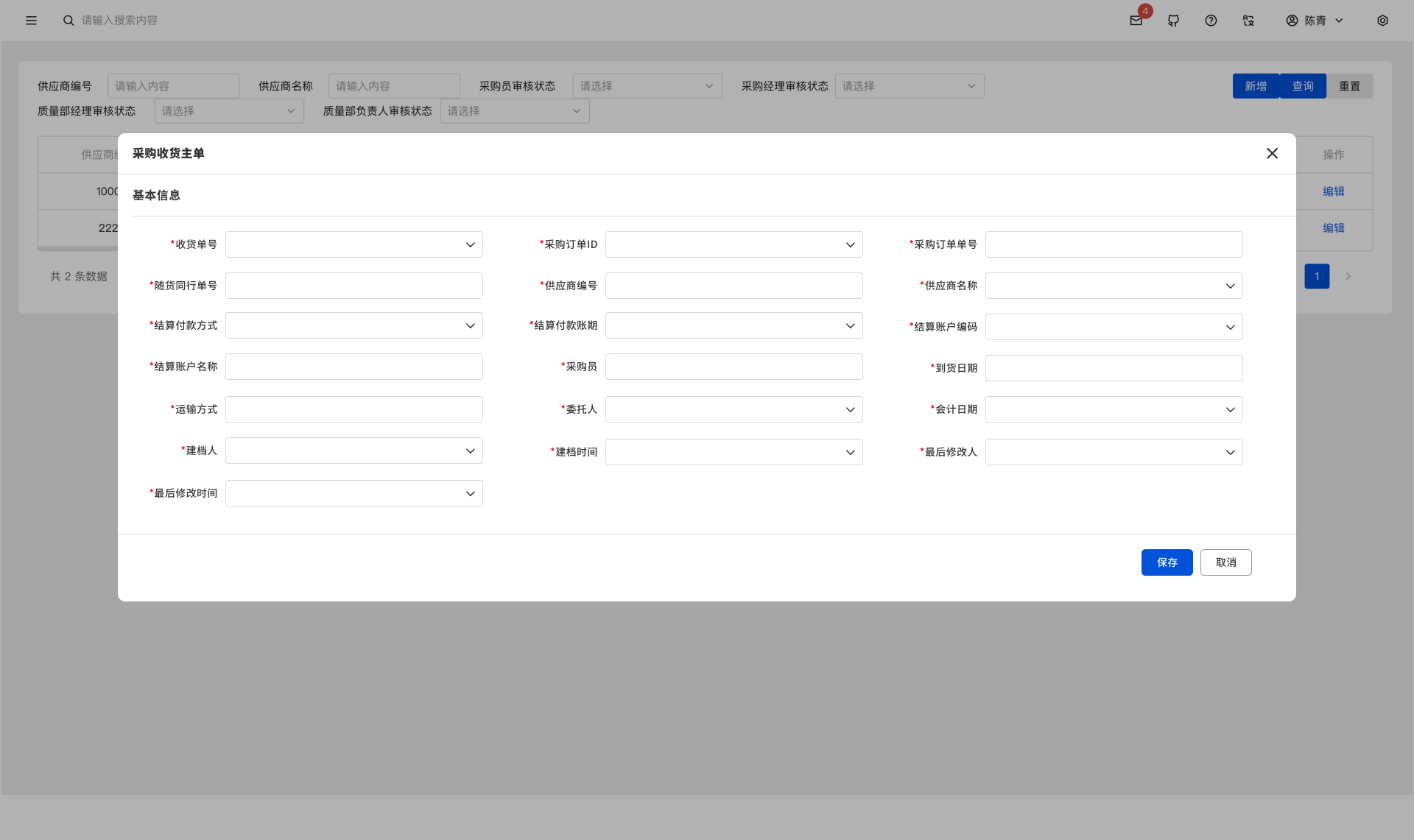
Task: Open the 结算付款方式 dropdown
Action: coord(353,325)
